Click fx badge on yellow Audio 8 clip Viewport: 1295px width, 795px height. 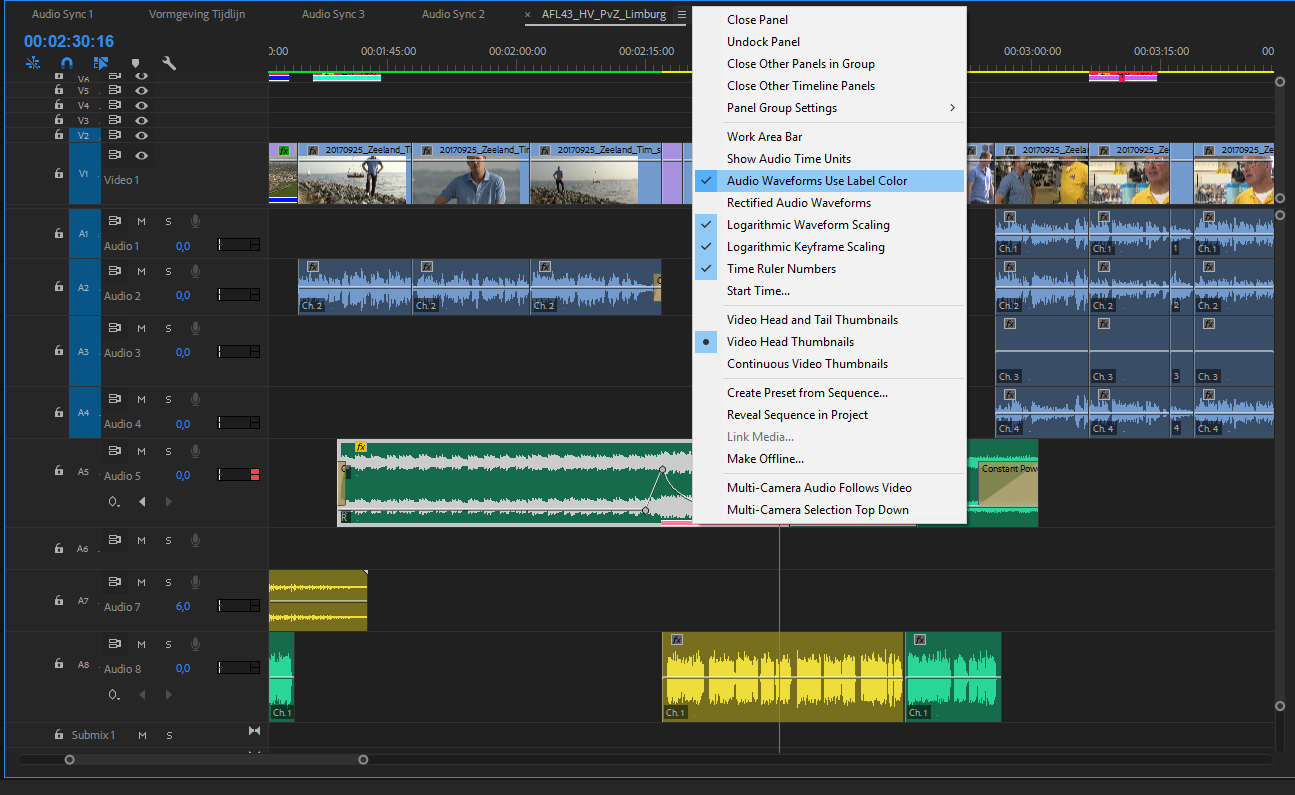pyautogui.click(x=677, y=639)
